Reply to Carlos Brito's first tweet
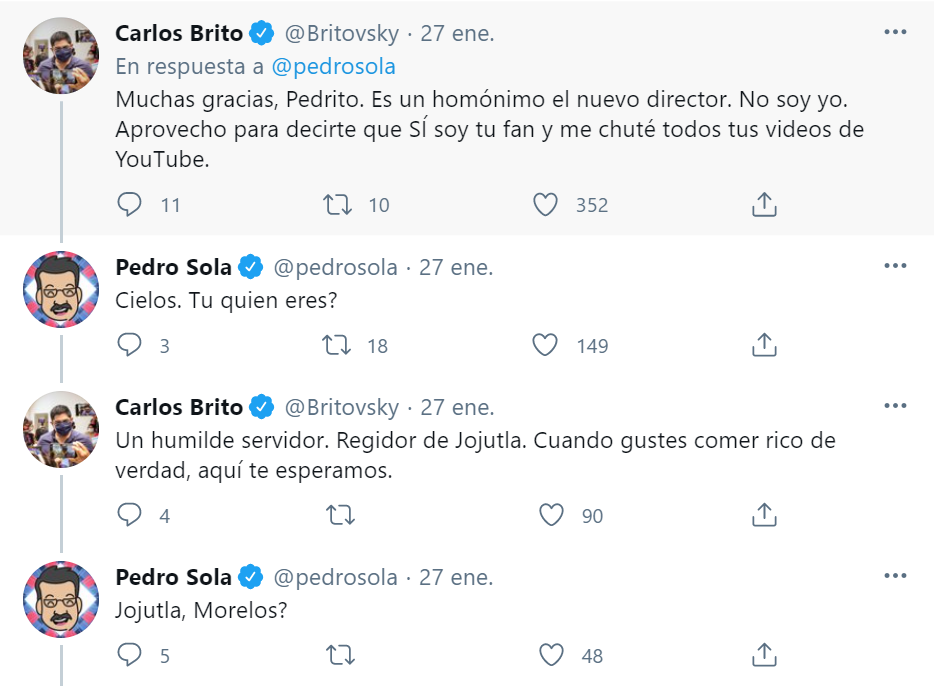934x686 pixels. pos(130,205)
